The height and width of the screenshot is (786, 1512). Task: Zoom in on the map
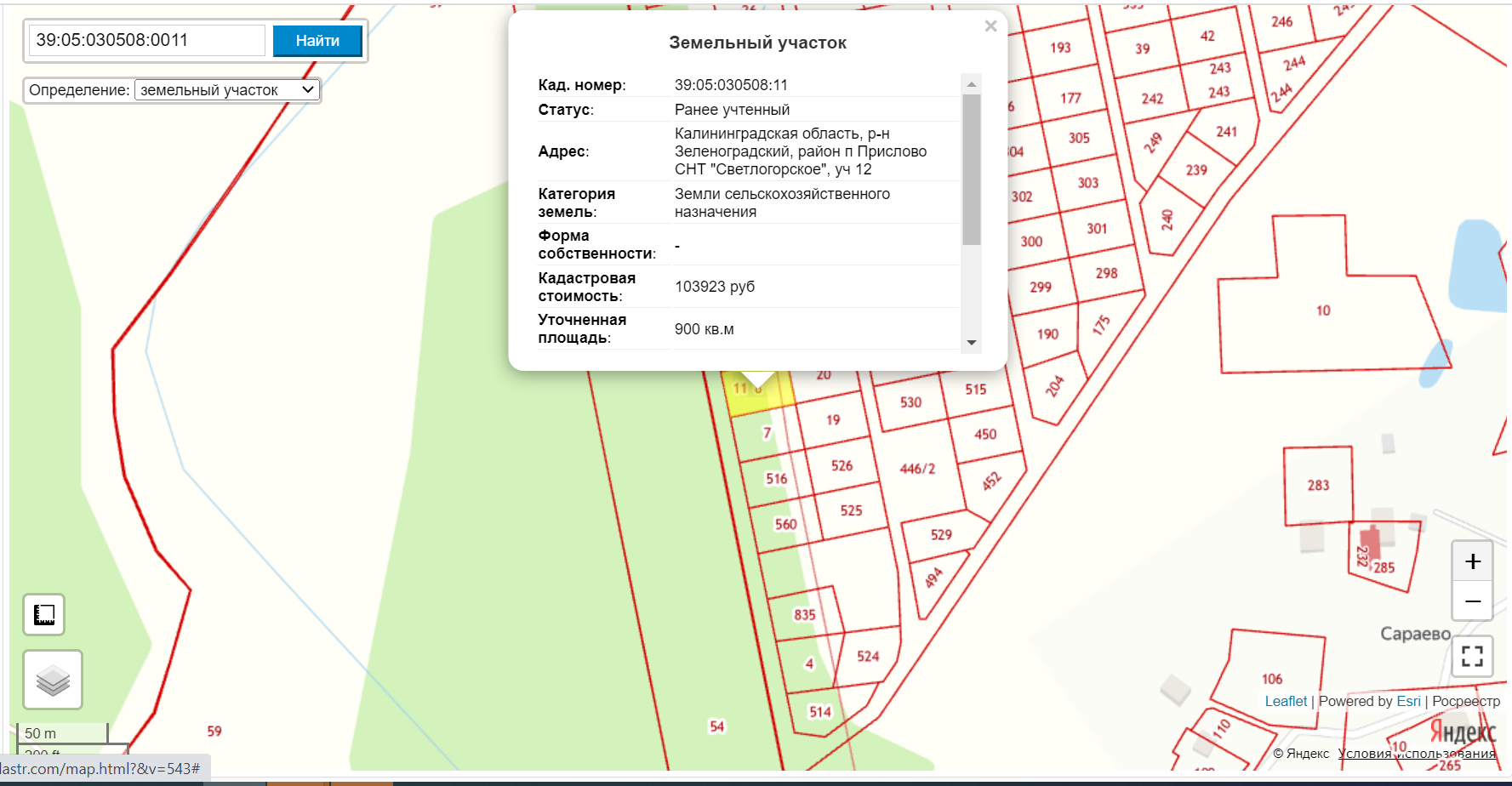pos(1472,561)
